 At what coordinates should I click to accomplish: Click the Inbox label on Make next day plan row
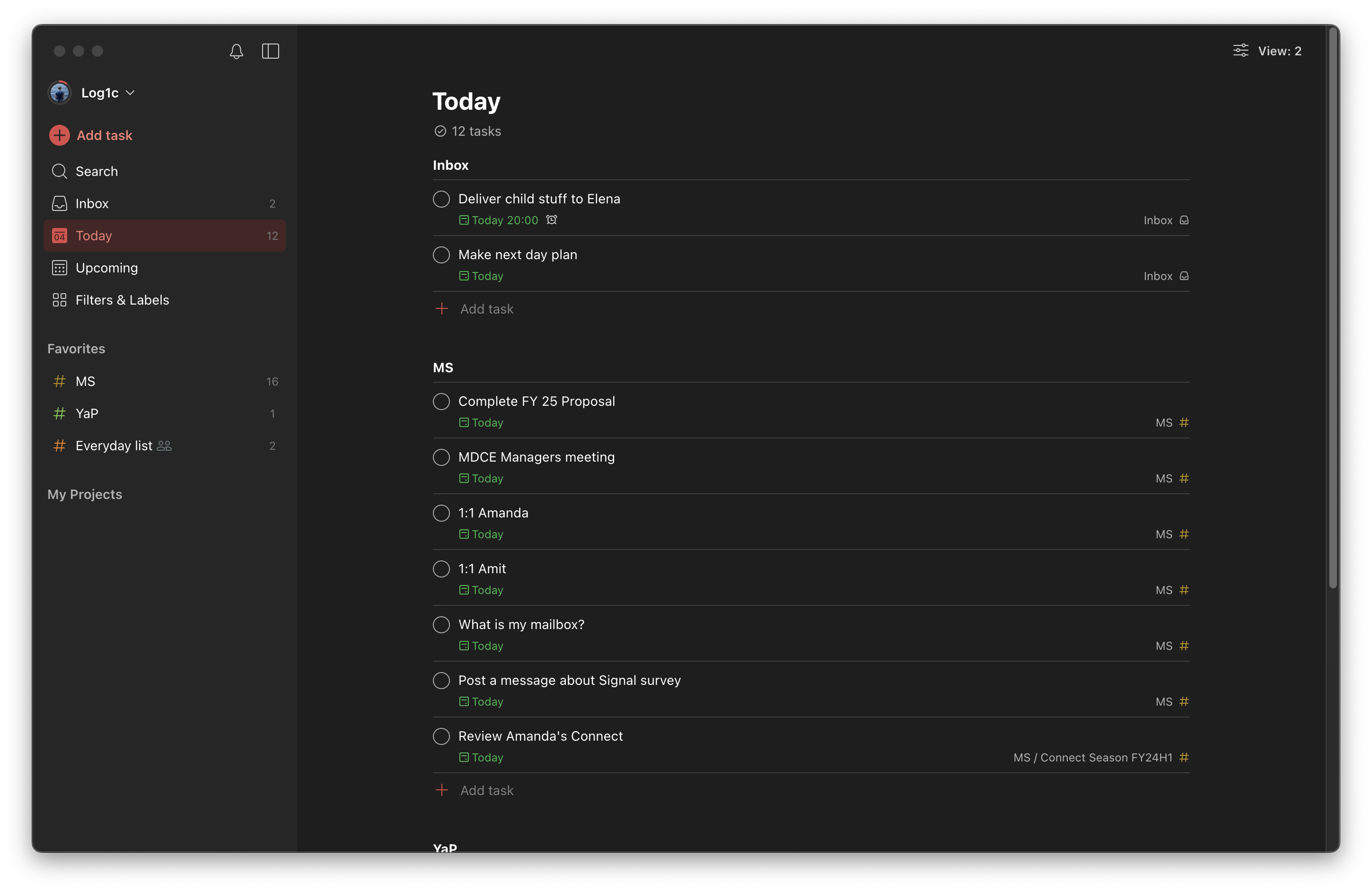(1158, 276)
